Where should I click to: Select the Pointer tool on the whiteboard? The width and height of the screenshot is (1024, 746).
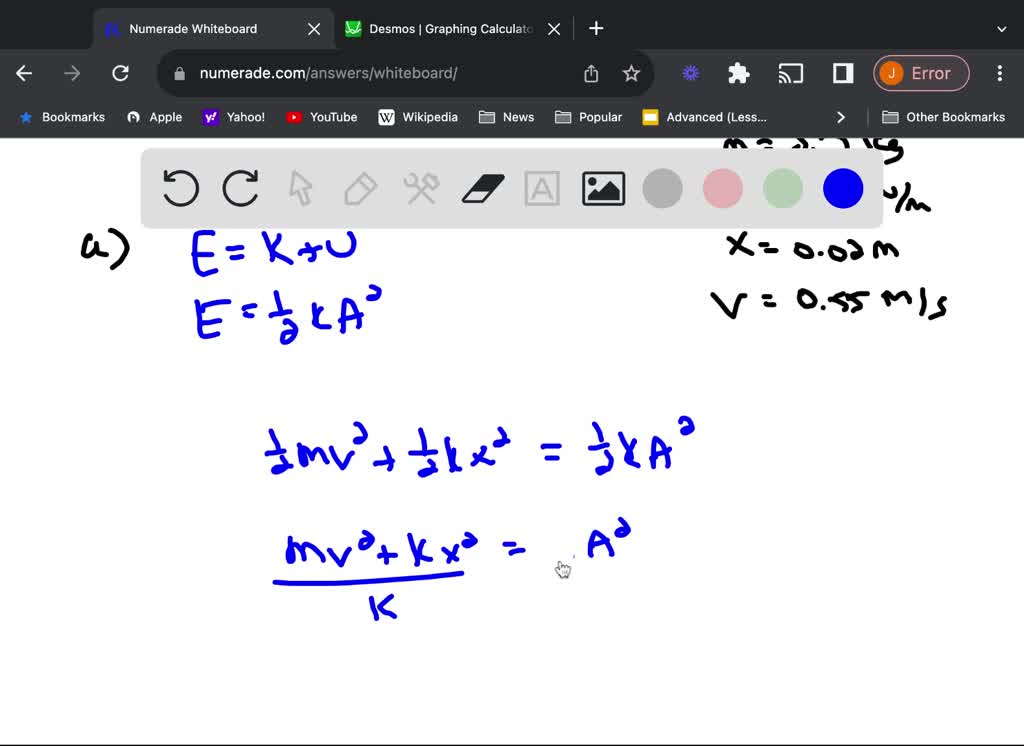299,188
